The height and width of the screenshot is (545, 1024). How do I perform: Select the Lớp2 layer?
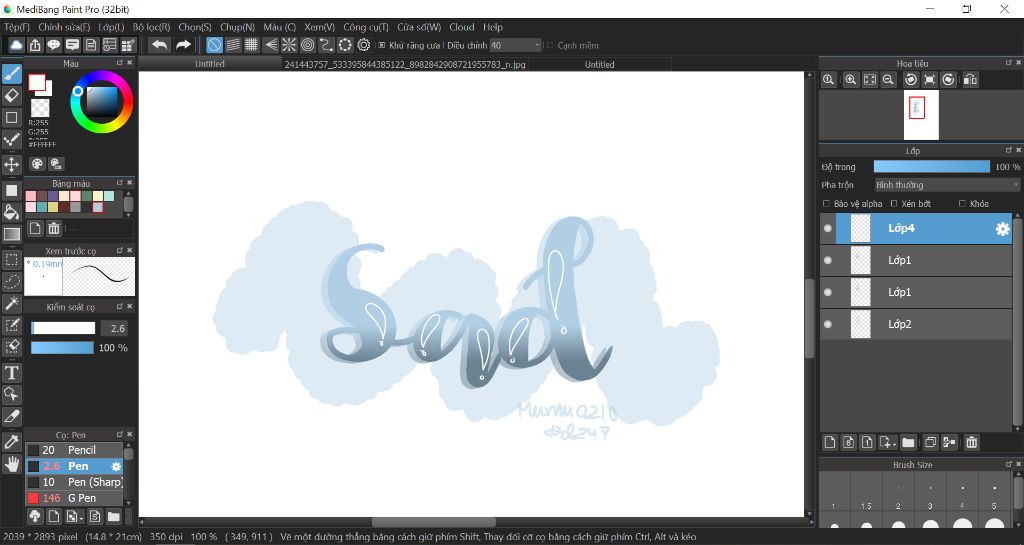(916, 324)
